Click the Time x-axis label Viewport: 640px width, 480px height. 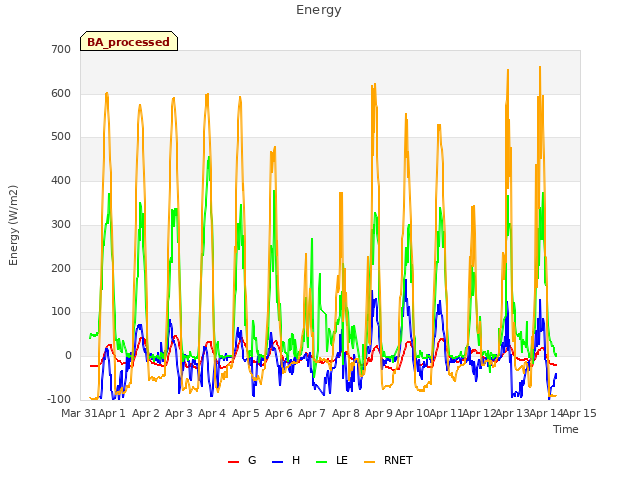[x=566, y=429]
